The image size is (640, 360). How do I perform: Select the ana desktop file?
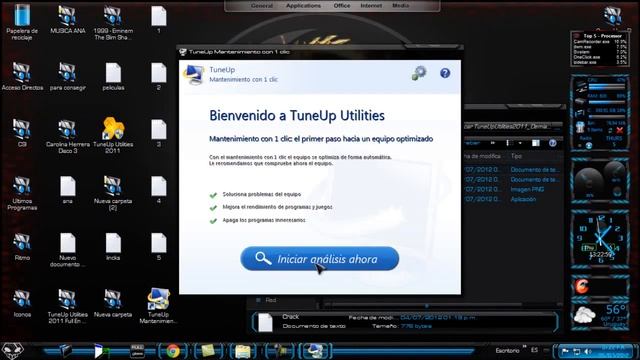point(67,189)
